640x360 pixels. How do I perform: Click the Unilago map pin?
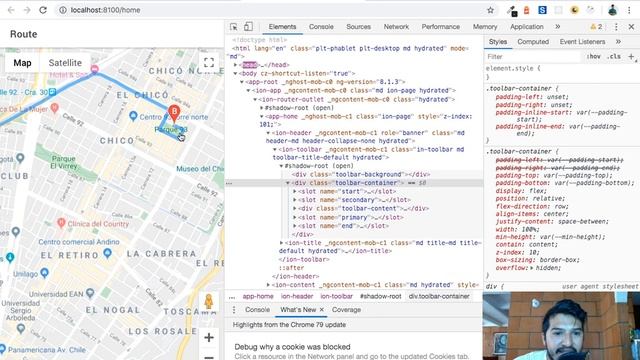tap(44, 273)
